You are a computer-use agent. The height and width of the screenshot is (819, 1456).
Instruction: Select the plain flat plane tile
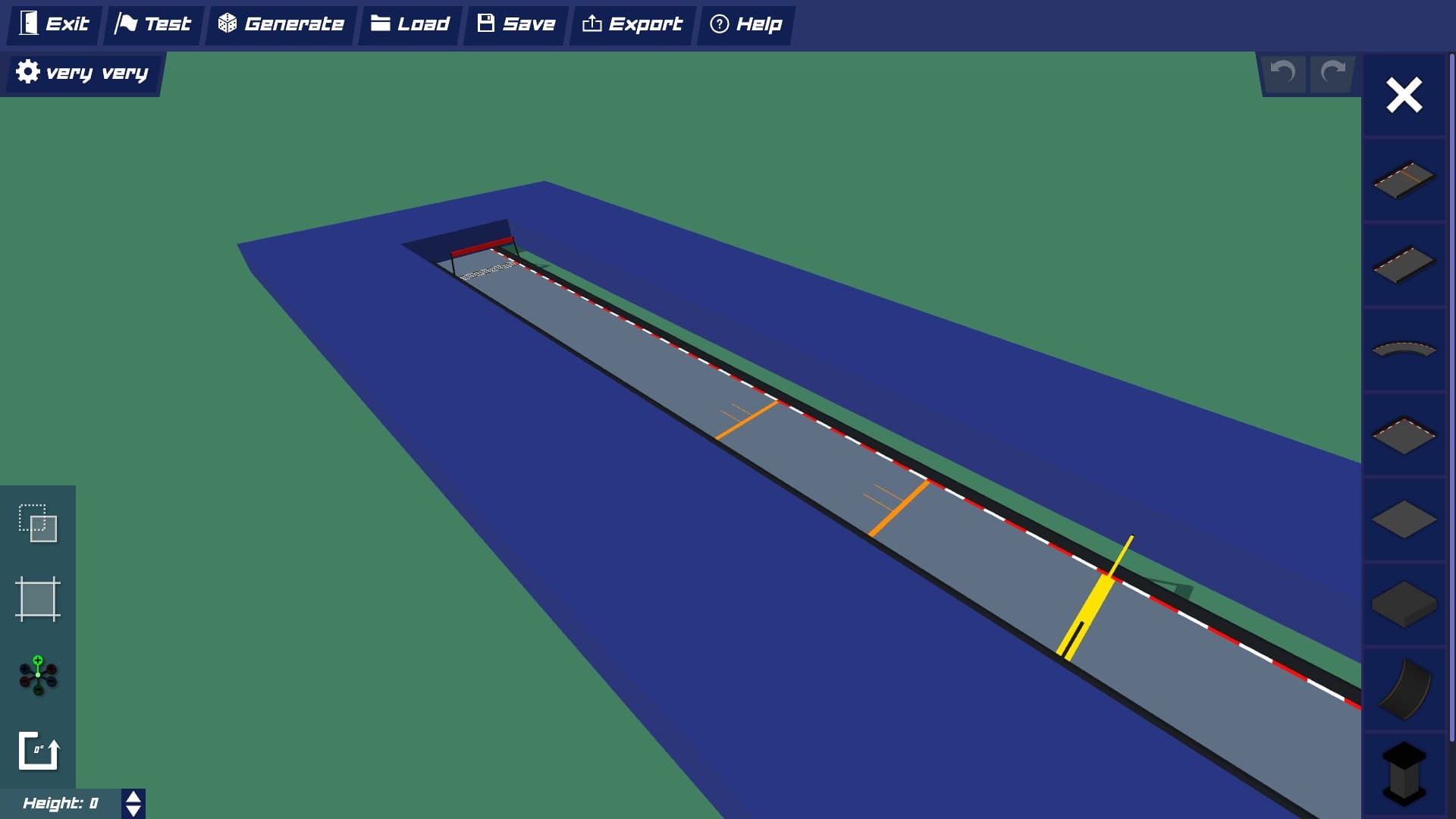1404,519
